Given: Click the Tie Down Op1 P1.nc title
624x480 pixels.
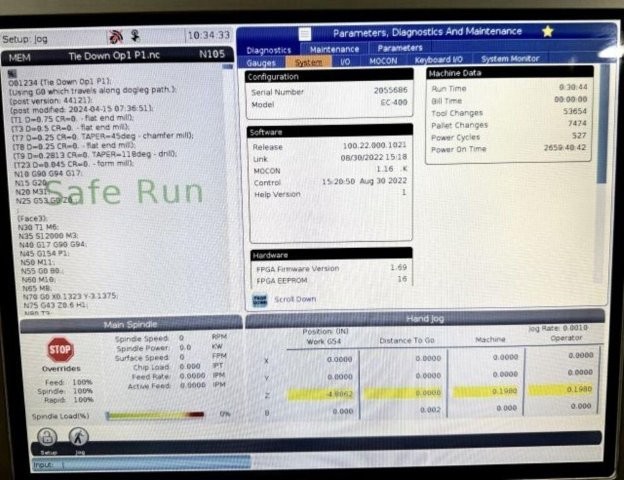Looking at the screenshot, I should (114, 56).
